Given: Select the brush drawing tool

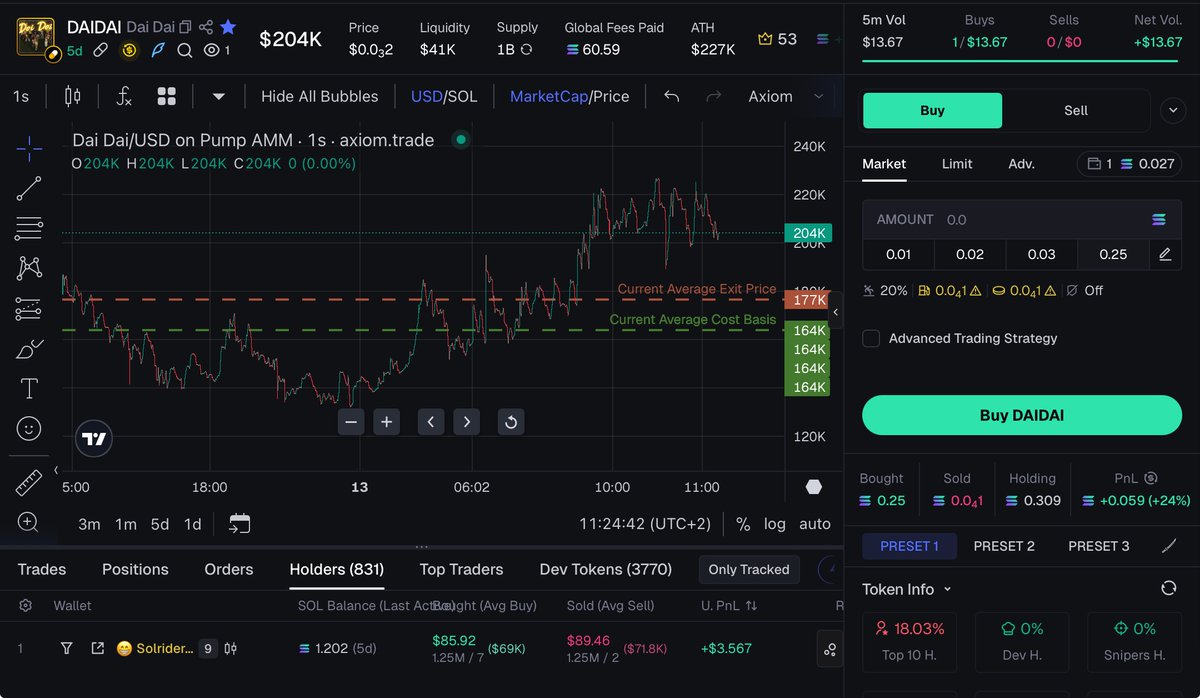Looking at the screenshot, I should pyautogui.click(x=29, y=349).
